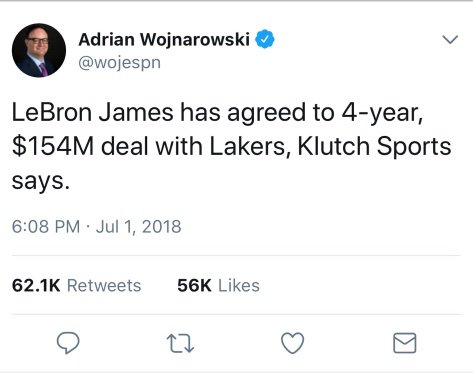Click the words Klutch Sports in tweet

[374, 147]
